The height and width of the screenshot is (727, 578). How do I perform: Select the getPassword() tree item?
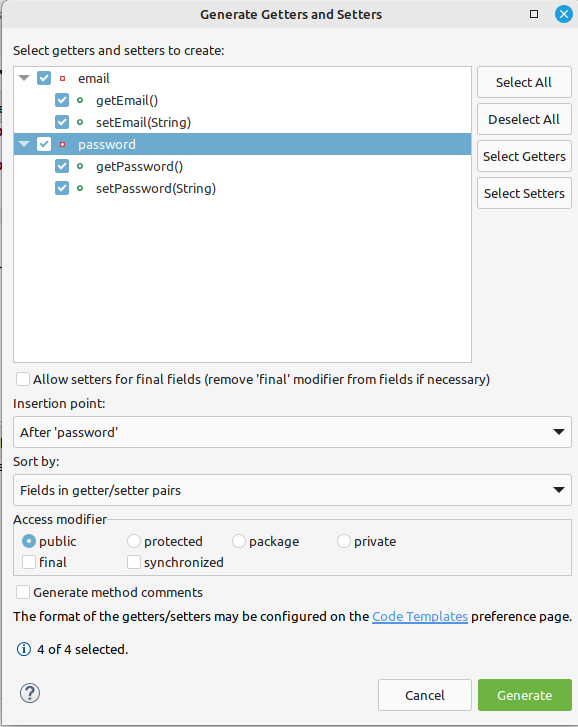tap(140, 166)
